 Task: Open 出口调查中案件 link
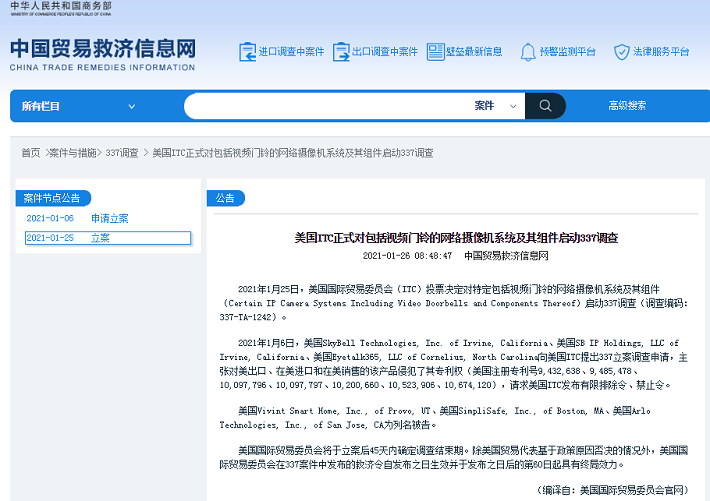click(385, 52)
